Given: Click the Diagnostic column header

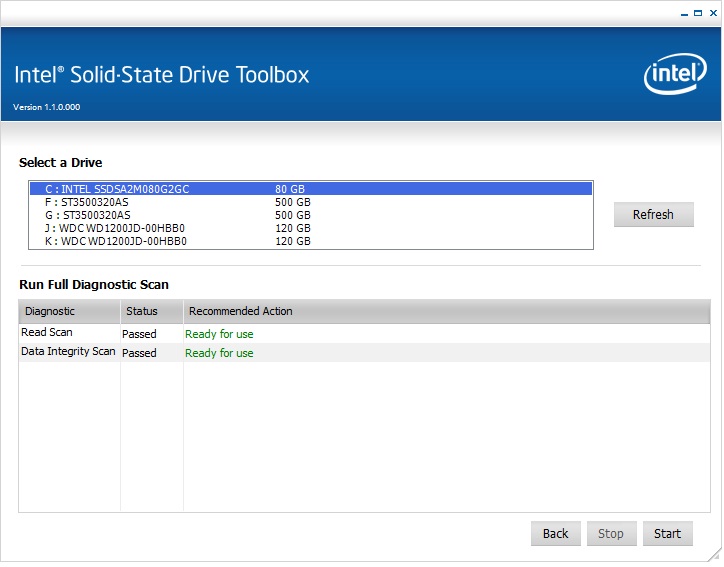Looking at the screenshot, I should click(x=69, y=311).
